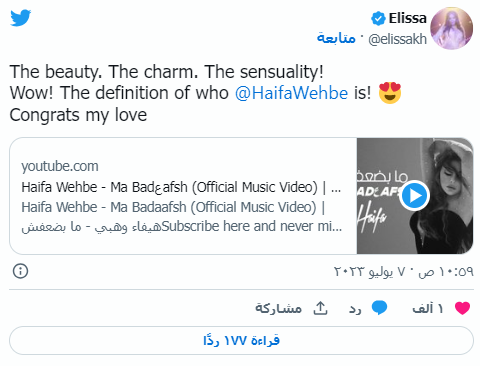
Task: Click the tweet info circle icon
Action: [20, 271]
